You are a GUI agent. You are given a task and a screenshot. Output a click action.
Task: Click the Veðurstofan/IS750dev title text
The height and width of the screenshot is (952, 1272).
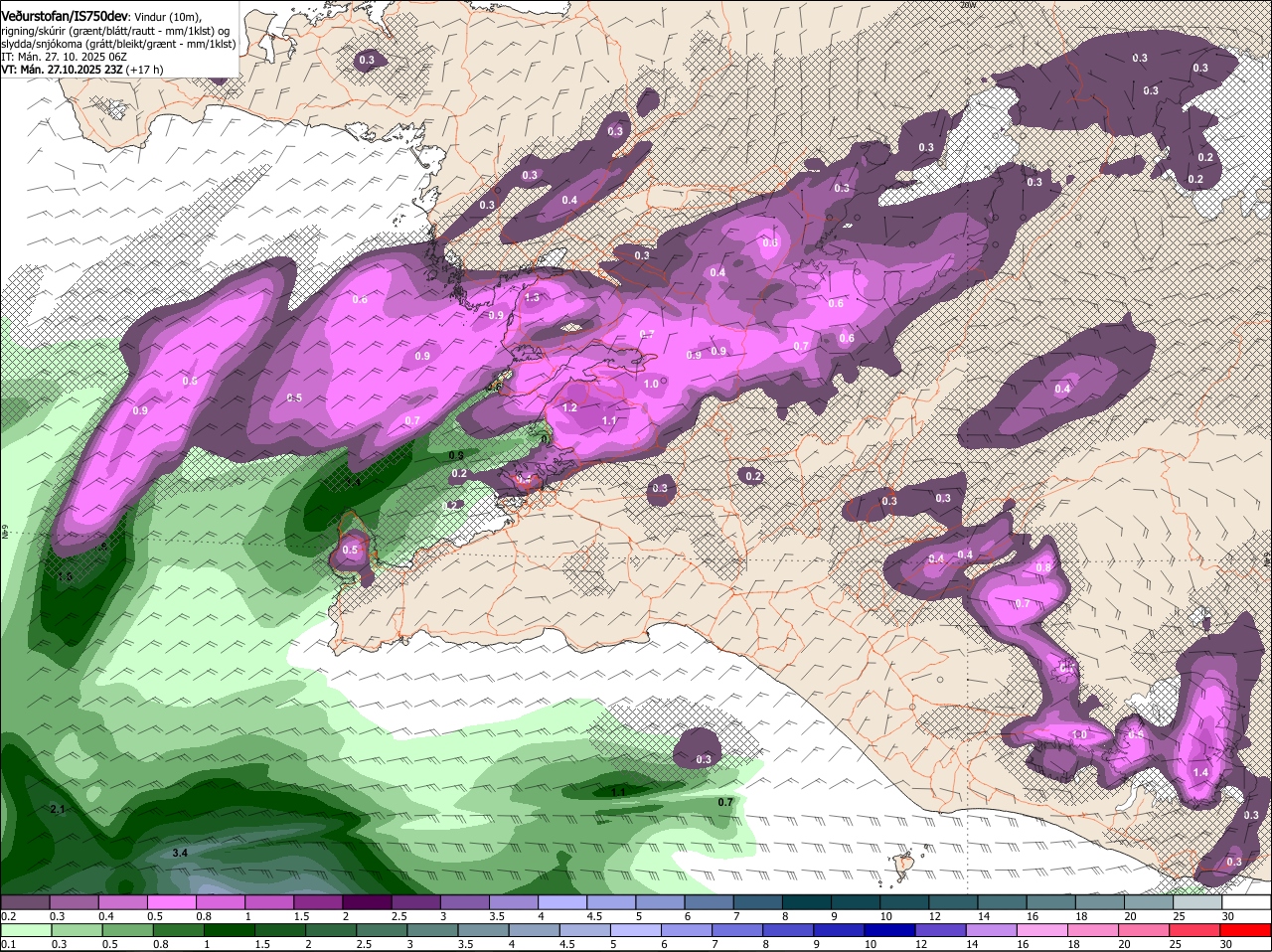pos(65,15)
